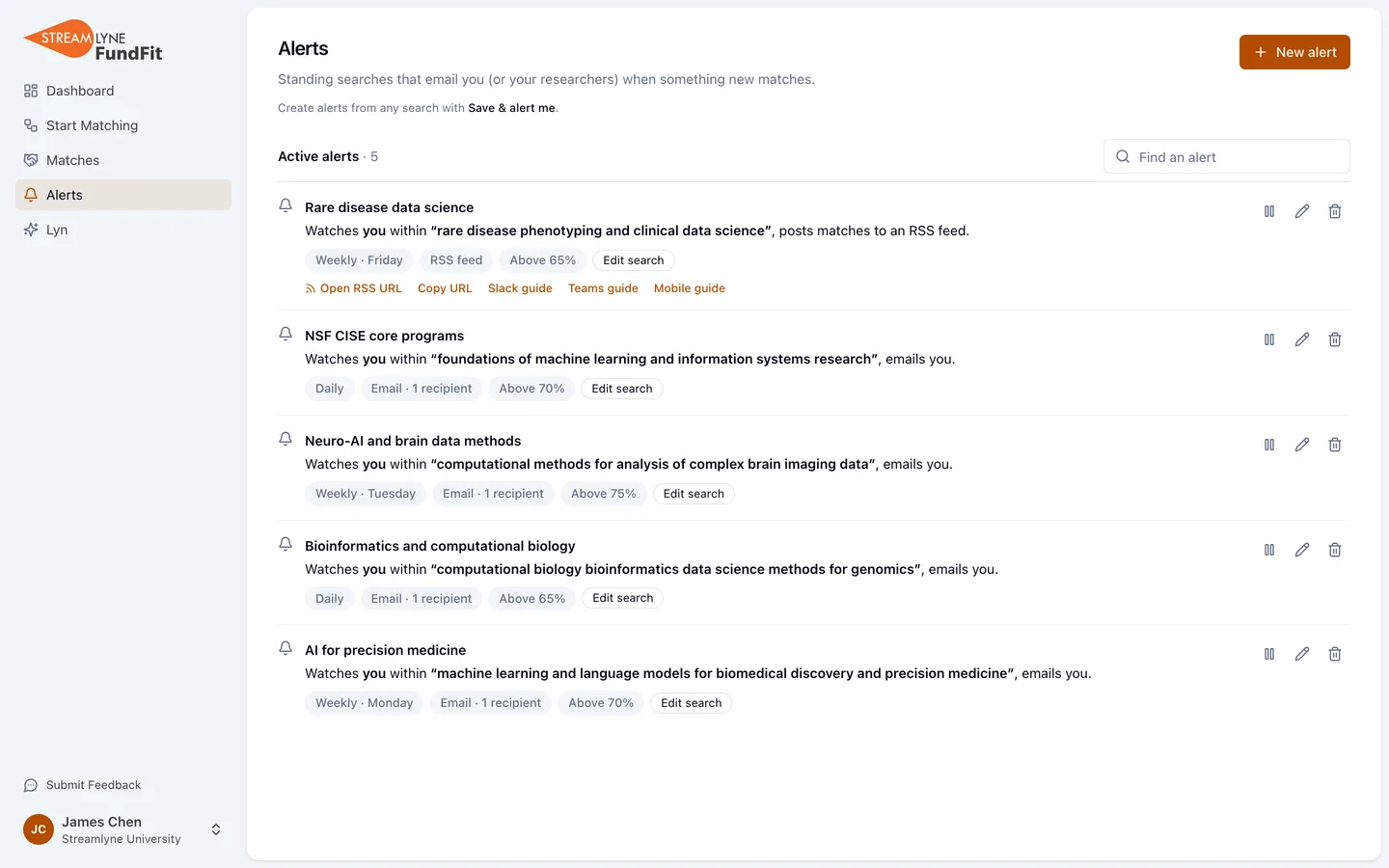Open the Above 75% threshold chip

click(603, 494)
